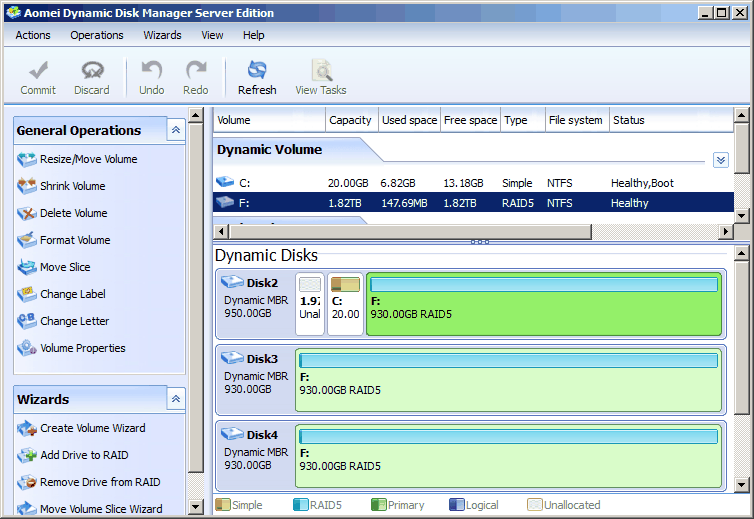Collapse the Wizards panel

pos(176,399)
